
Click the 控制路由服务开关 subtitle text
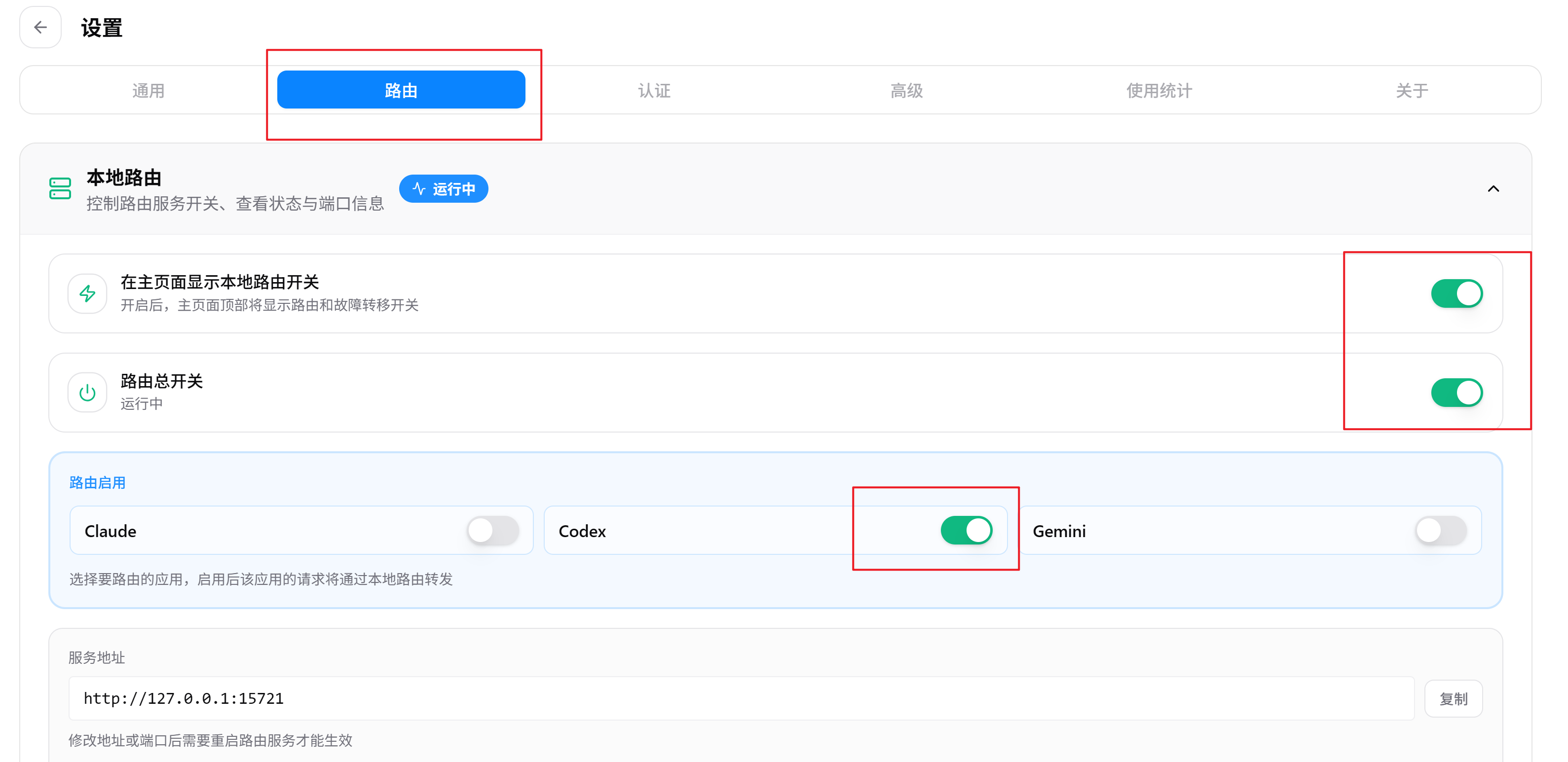click(235, 204)
